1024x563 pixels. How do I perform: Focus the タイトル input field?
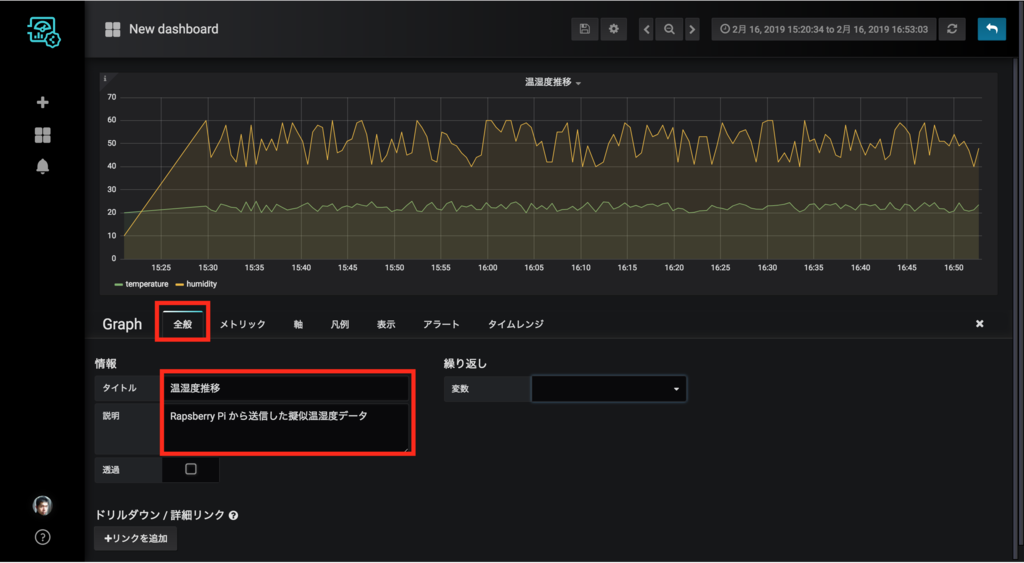(x=285, y=388)
